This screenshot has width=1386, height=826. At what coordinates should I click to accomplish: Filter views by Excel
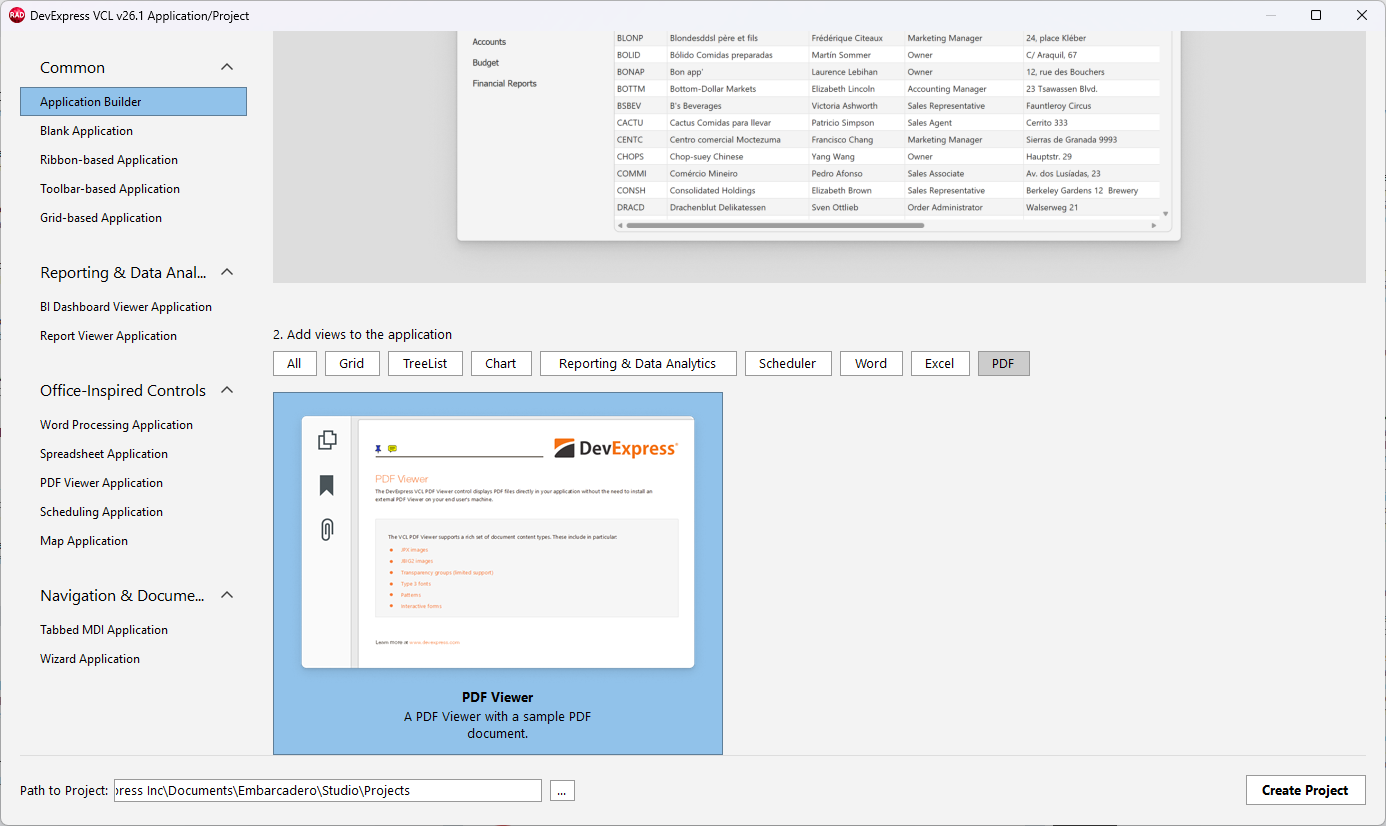(939, 364)
